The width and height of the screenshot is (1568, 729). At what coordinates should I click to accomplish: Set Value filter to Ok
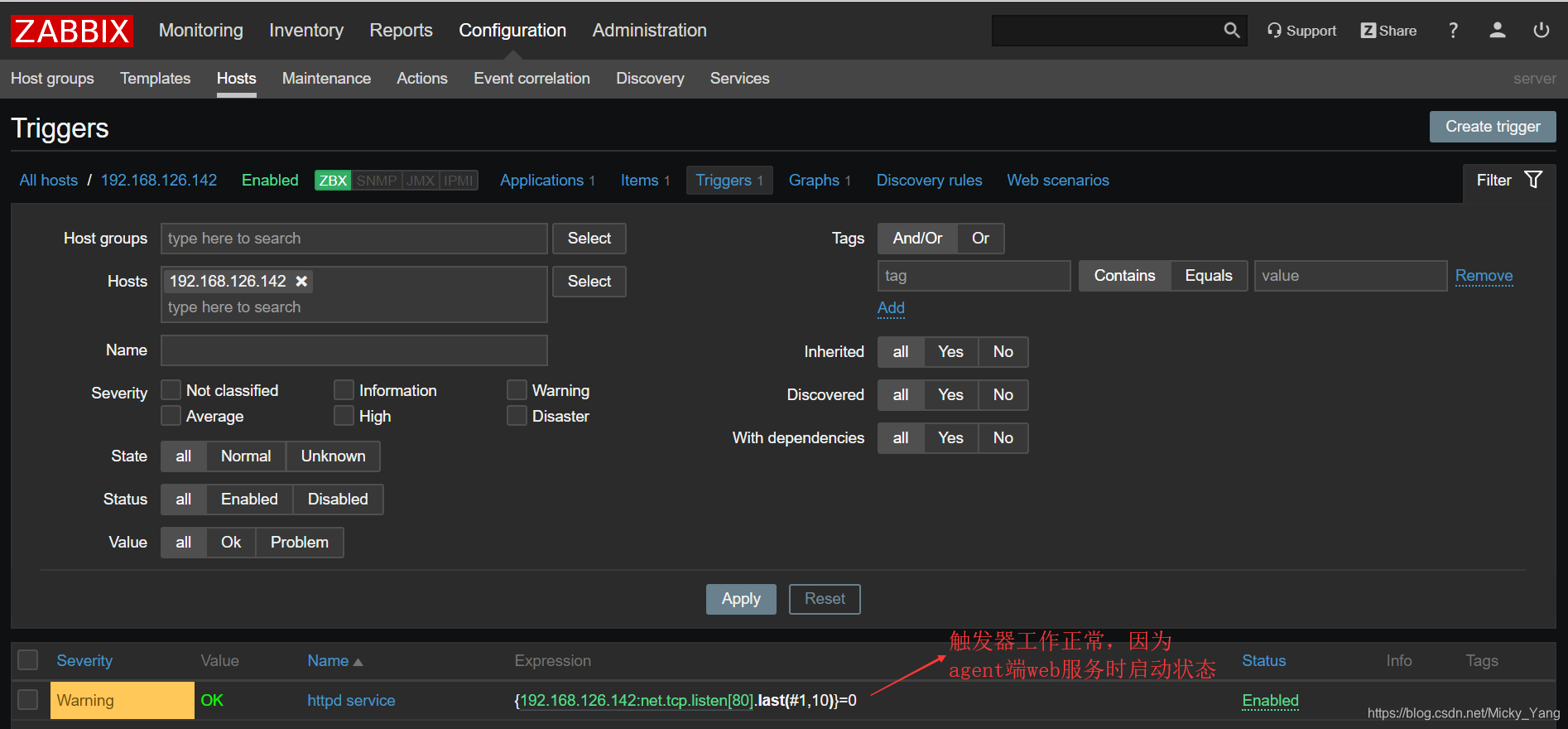(x=231, y=543)
